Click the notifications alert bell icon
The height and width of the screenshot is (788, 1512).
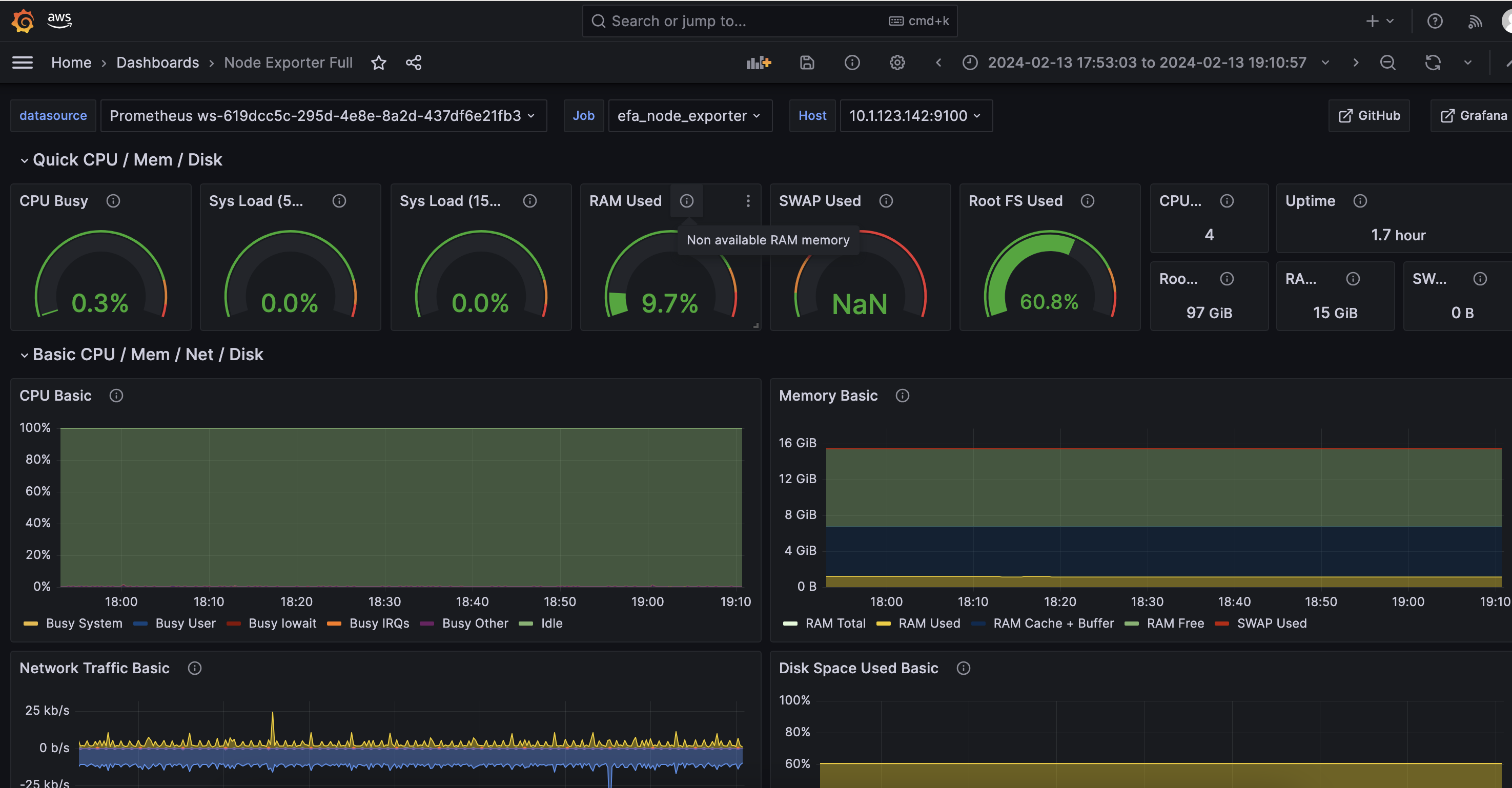click(1475, 20)
